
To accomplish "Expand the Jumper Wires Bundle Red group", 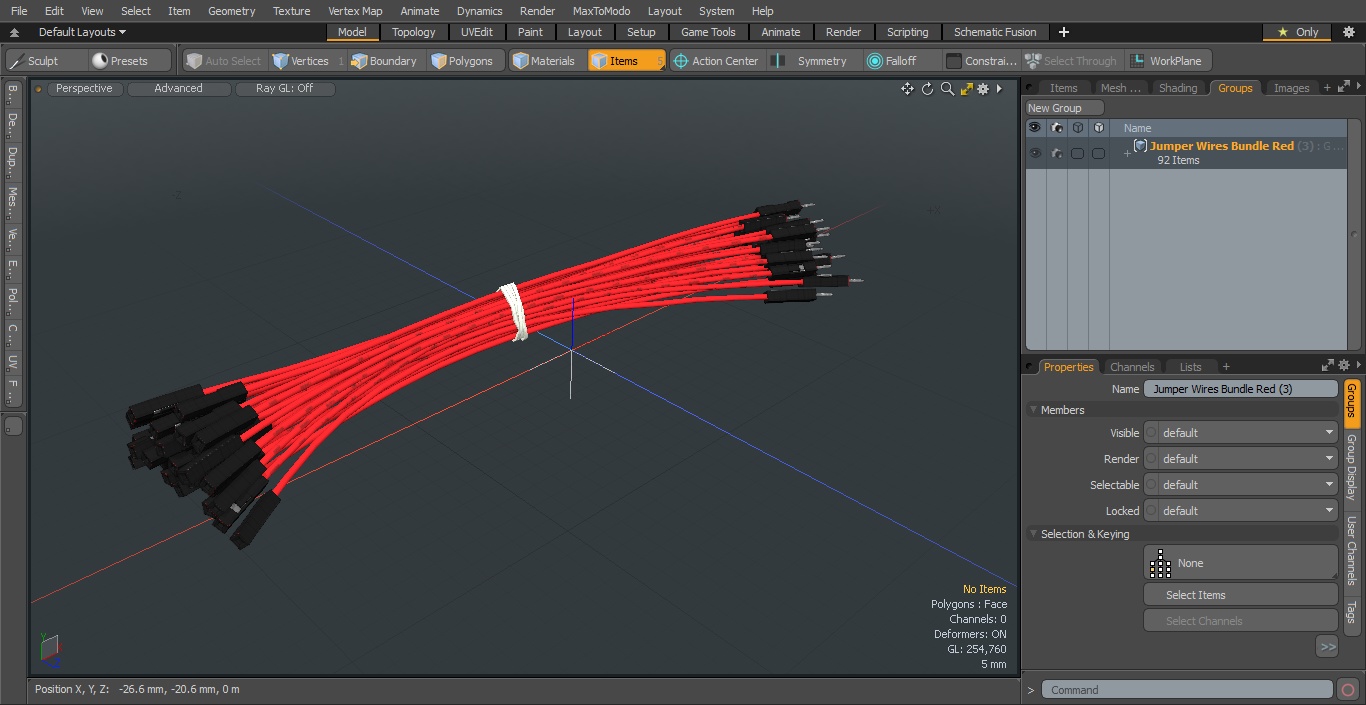I will pos(1127,153).
